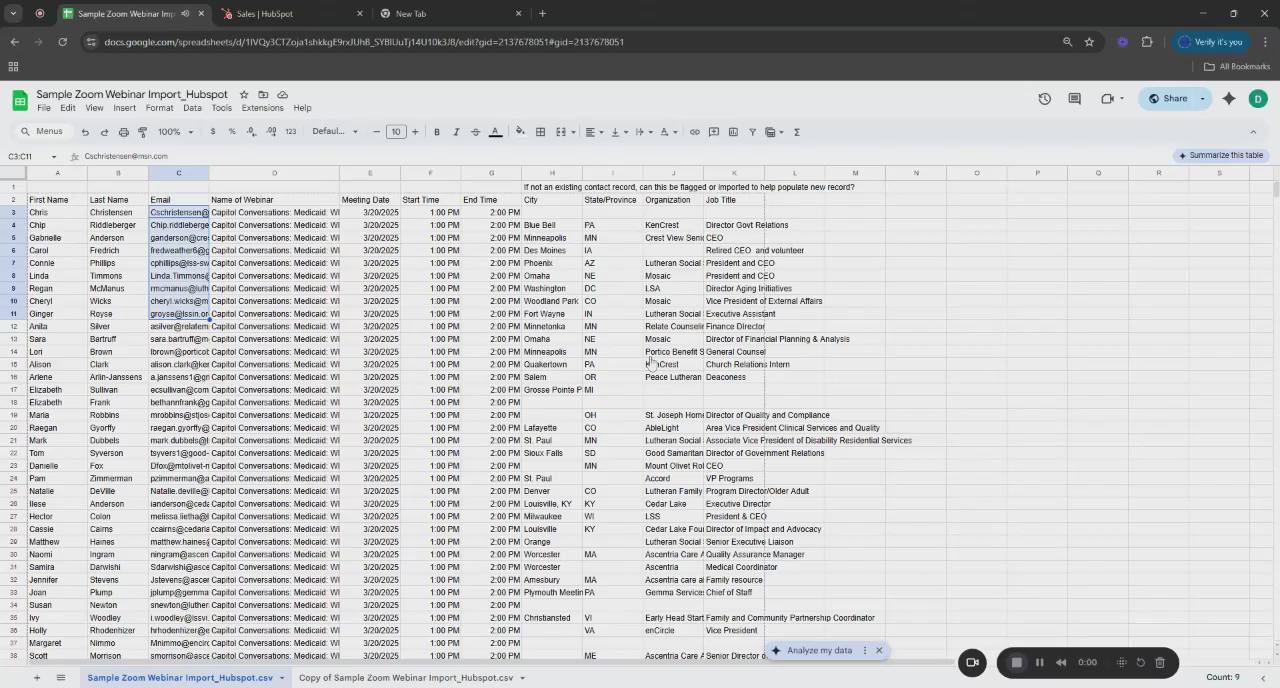Insert a link using chain icon
Image resolution: width=1280 pixels, height=688 pixels.
pos(694,132)
